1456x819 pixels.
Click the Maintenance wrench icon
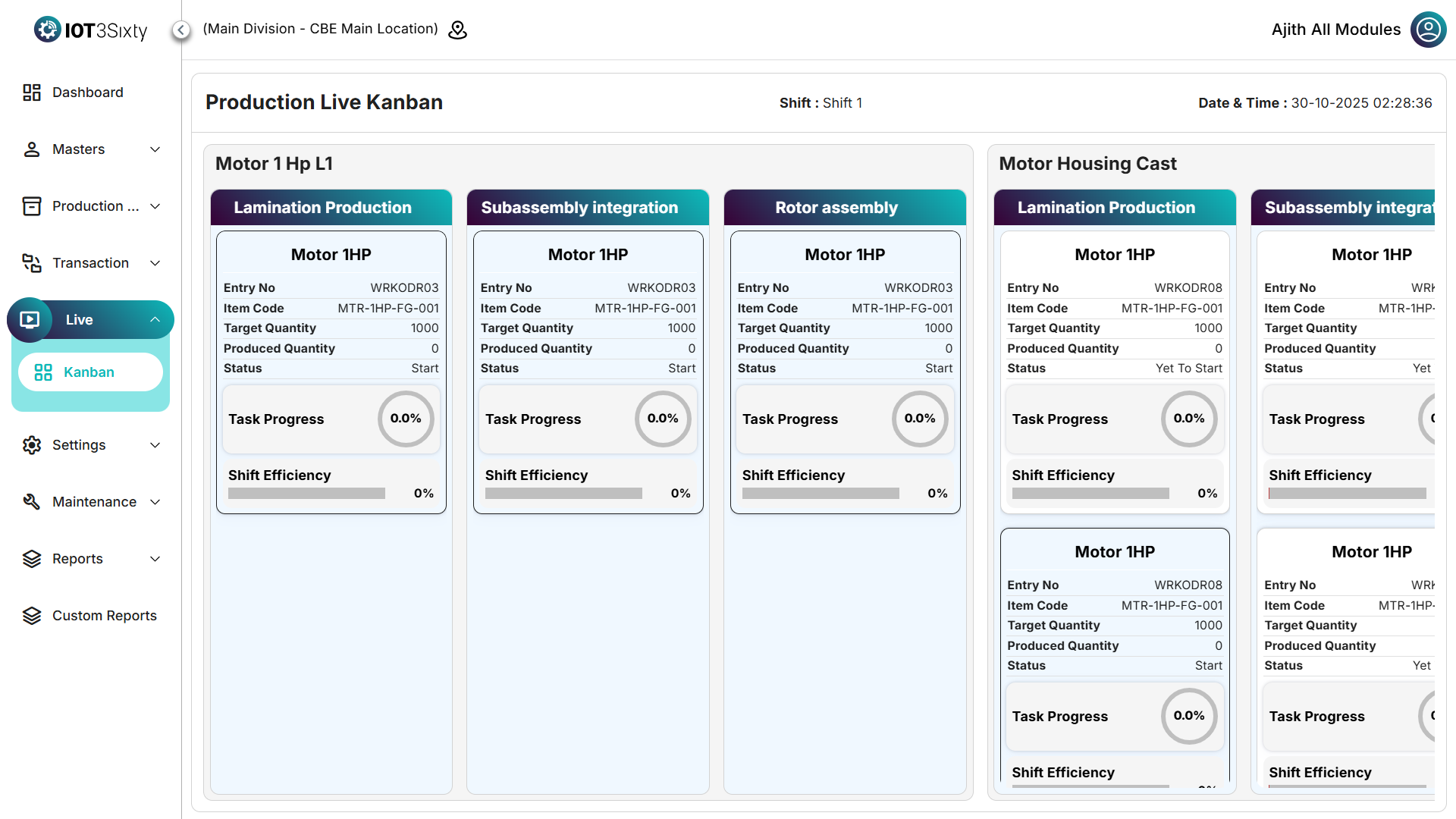(31, 502)
